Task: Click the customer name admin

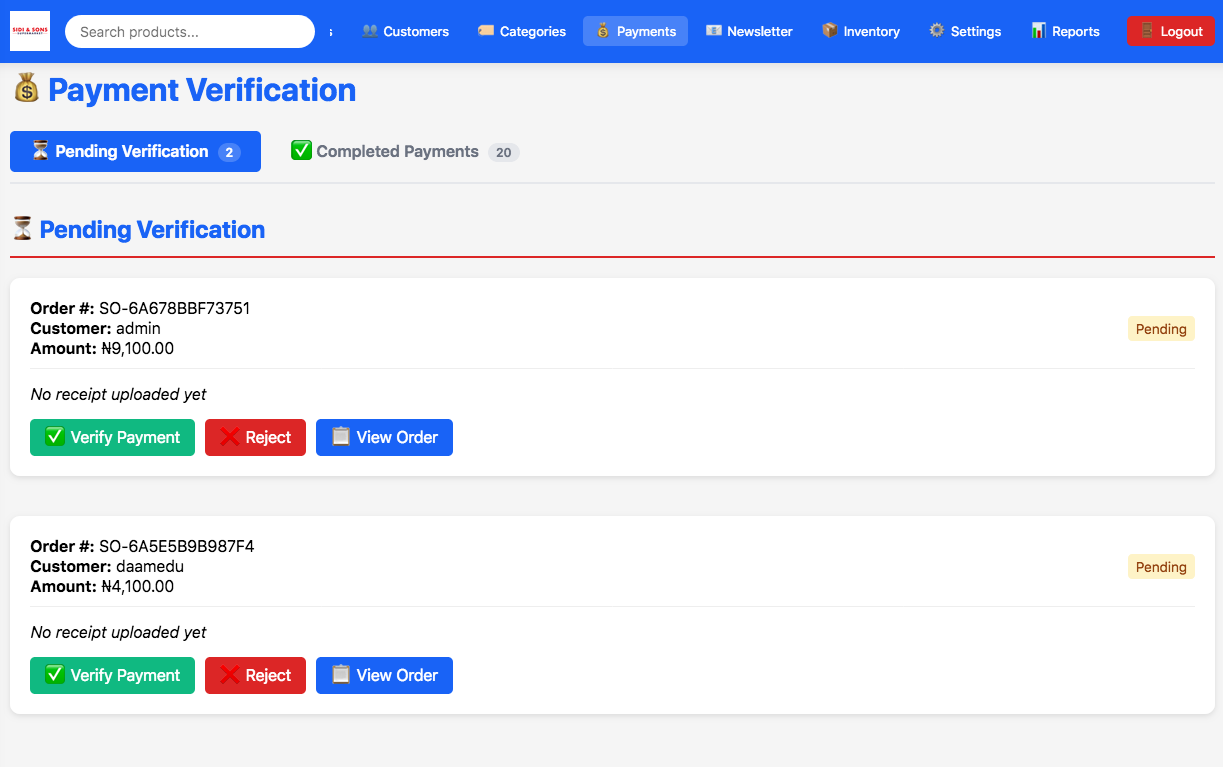Action: tap(138, 328)
